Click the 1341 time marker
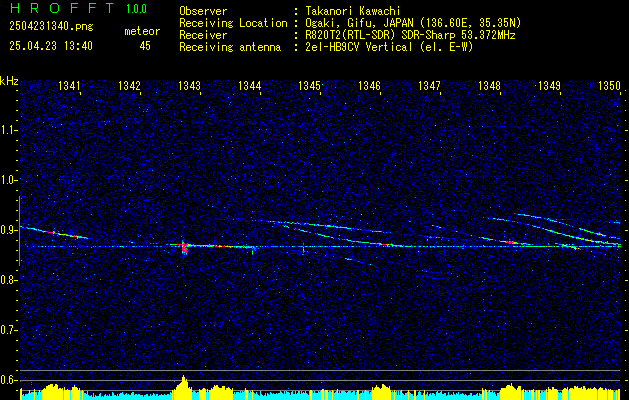629x400 pixels. click(x=69, y=86)
